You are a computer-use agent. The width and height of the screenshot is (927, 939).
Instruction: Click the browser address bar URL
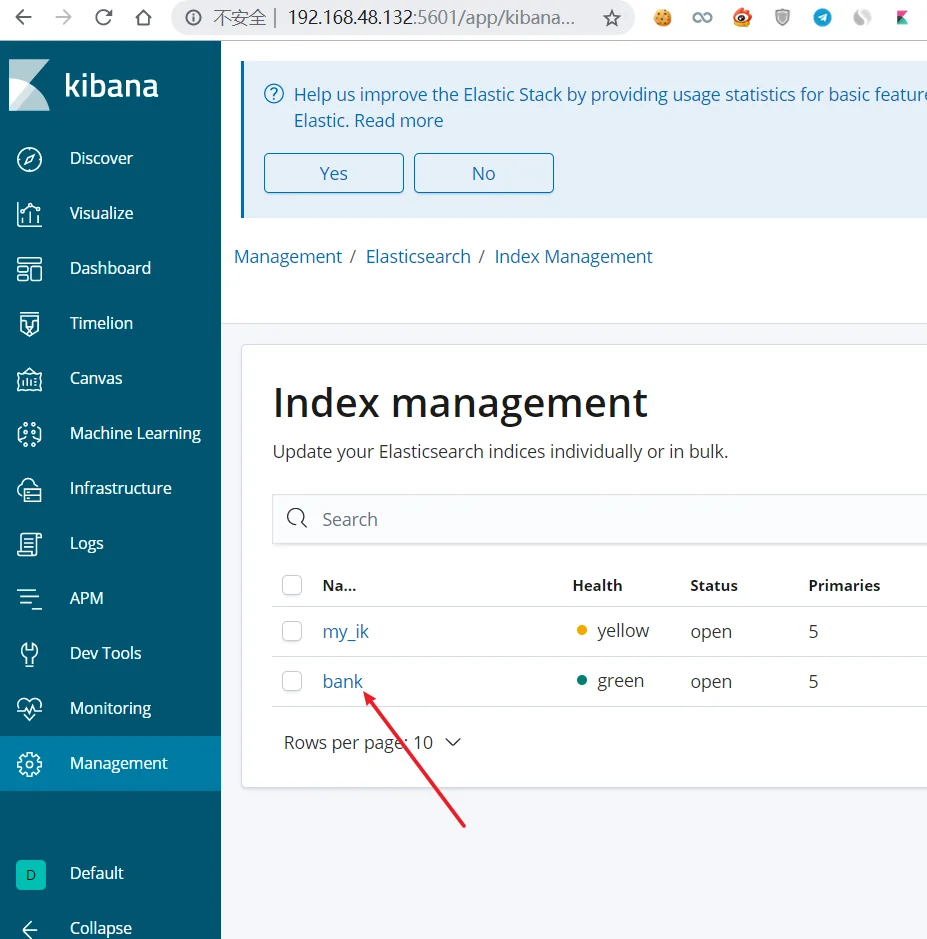(431, 17)
